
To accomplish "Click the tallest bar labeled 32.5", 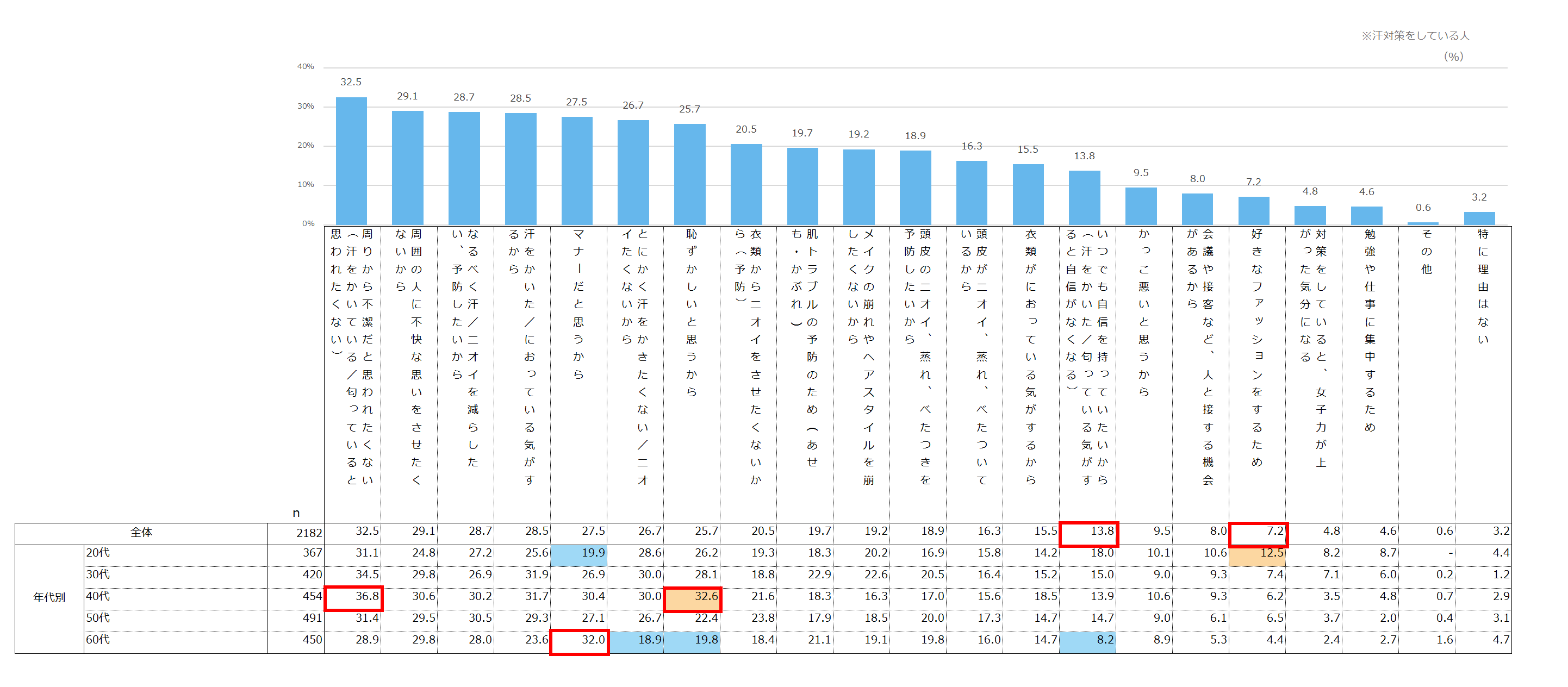I will (x=351, y=161).
